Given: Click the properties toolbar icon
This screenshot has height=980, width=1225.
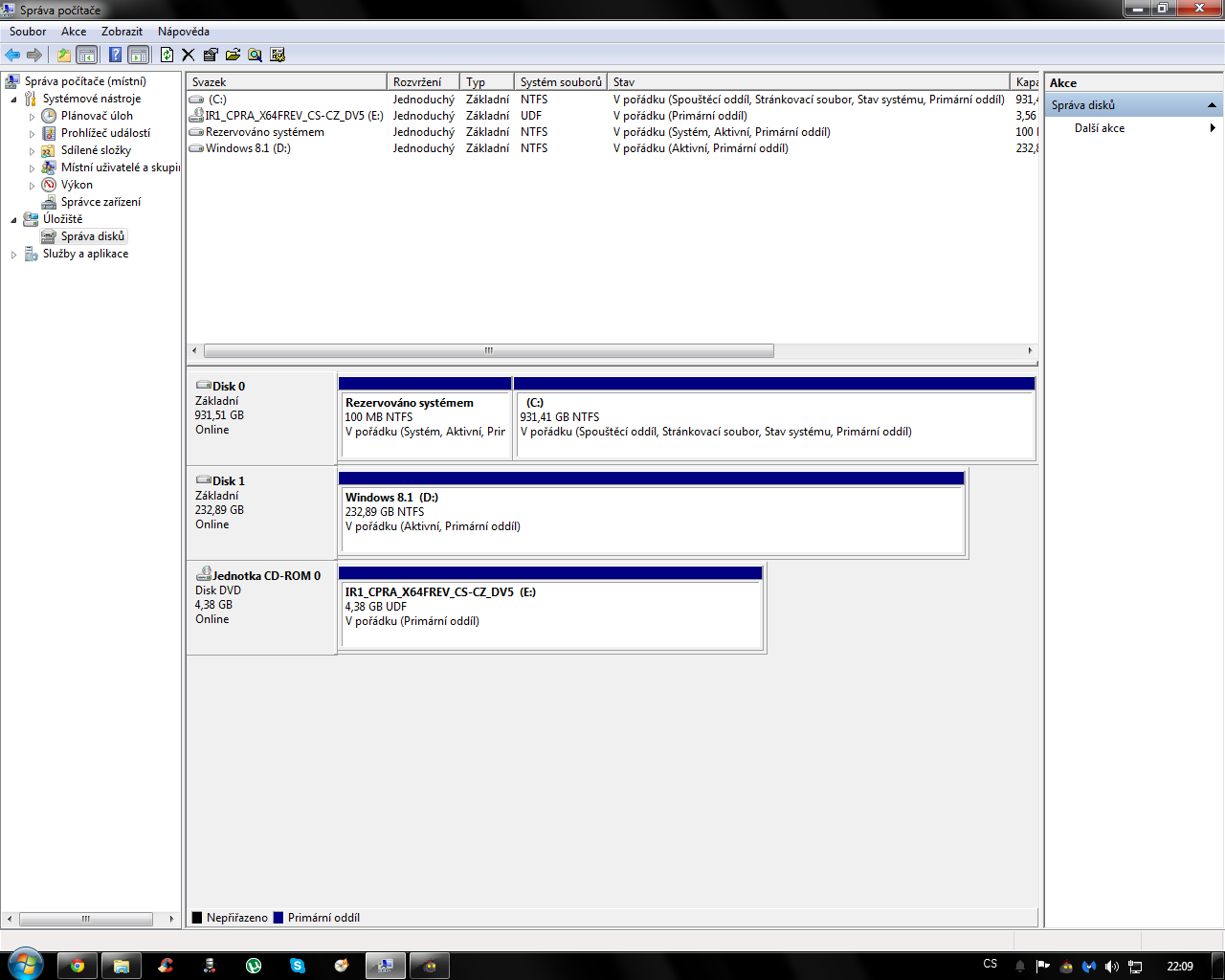Looking at the screenshot, I should click(211, 55).
